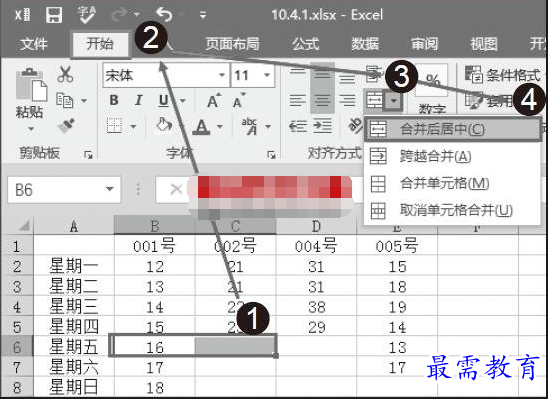Select row 3 header
548x399 pixels.
point(17,286)
